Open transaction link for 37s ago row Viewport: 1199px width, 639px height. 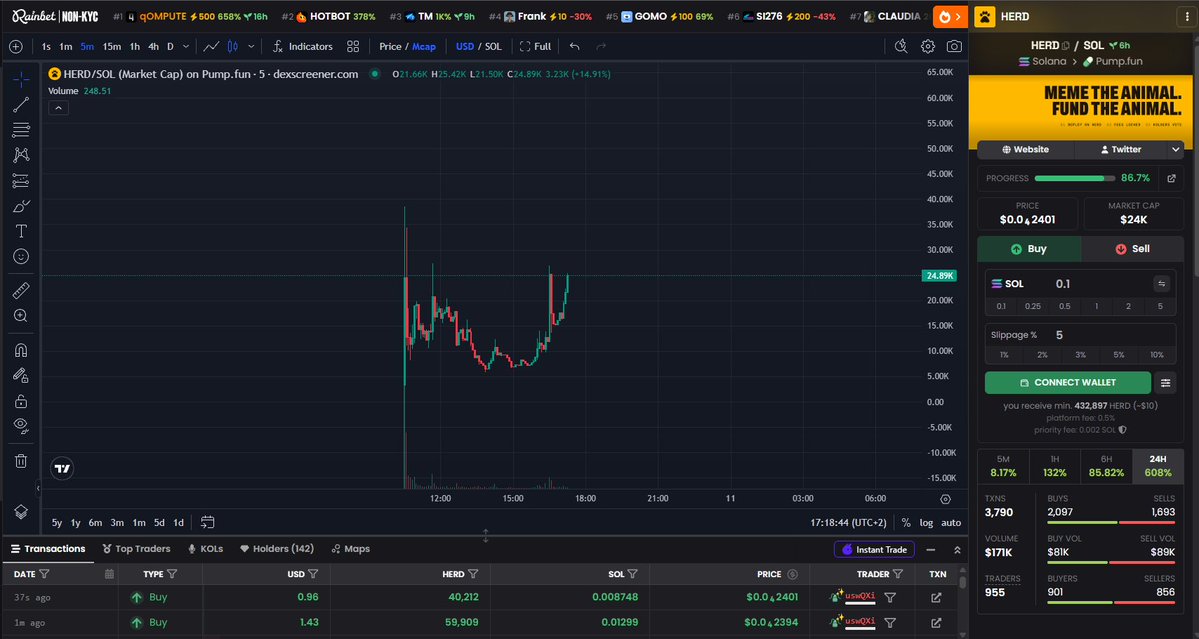(936, 598)
